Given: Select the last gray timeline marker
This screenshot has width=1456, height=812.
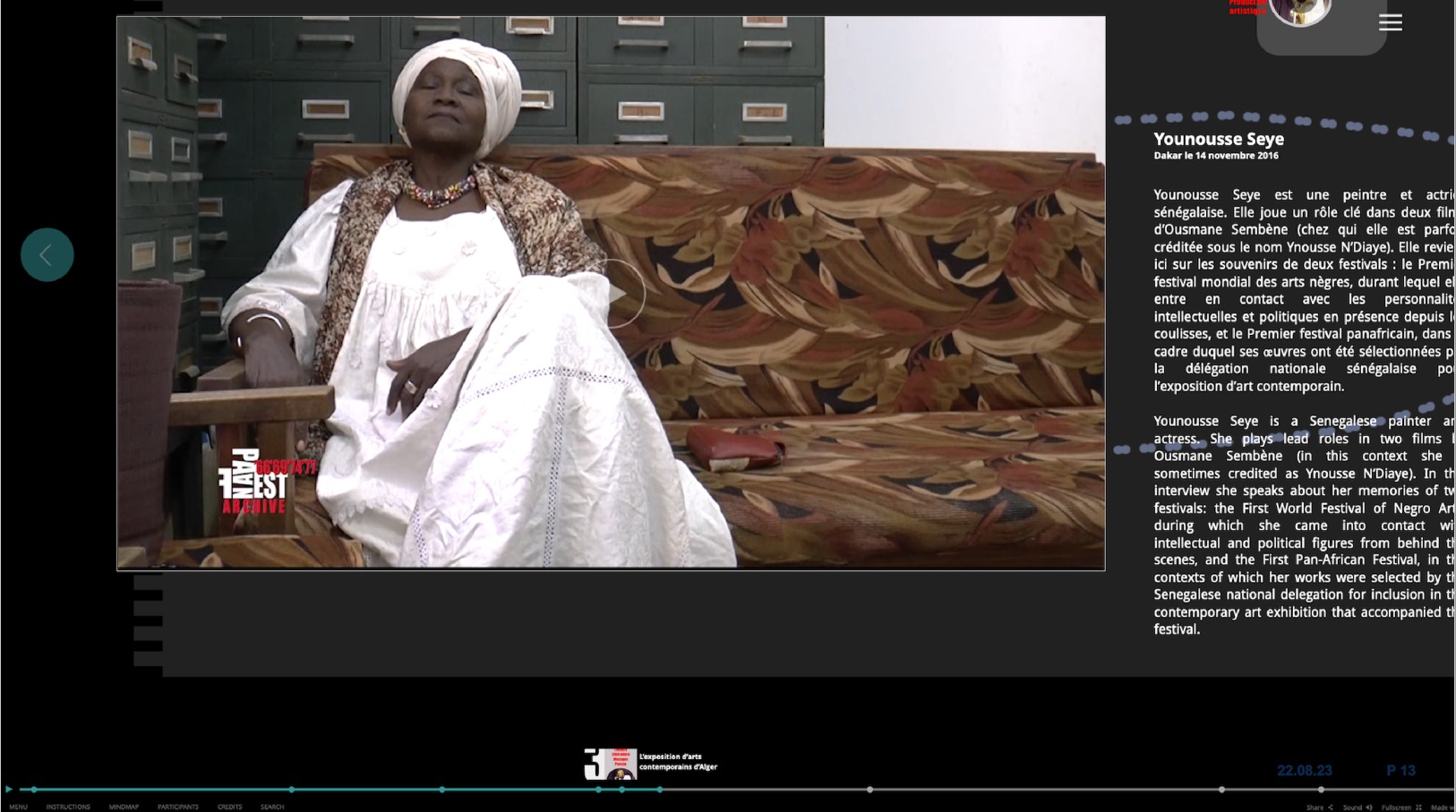Looking at the screenshot, I should [x=1321, y=790].
